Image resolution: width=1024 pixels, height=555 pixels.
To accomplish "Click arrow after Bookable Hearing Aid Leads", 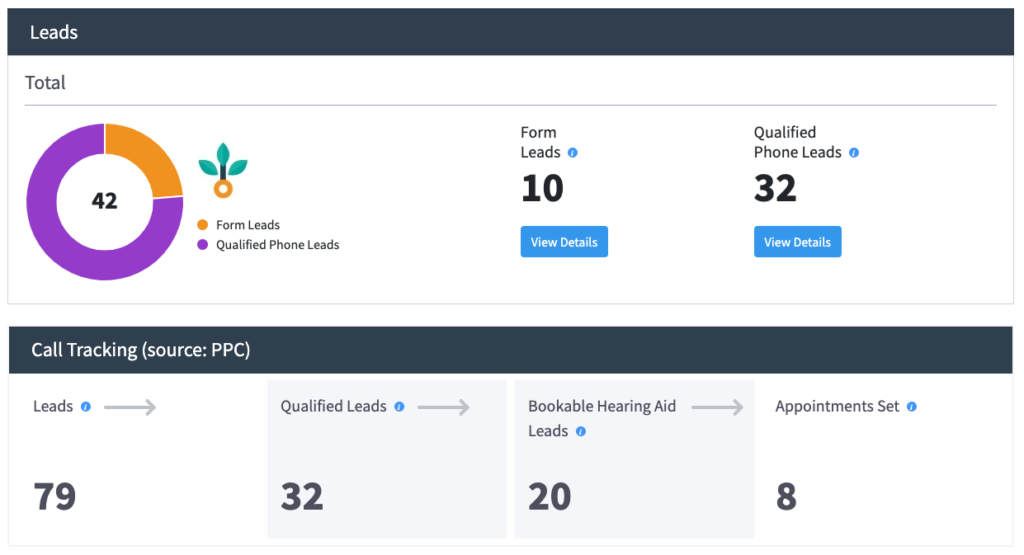I will point(717,407).
